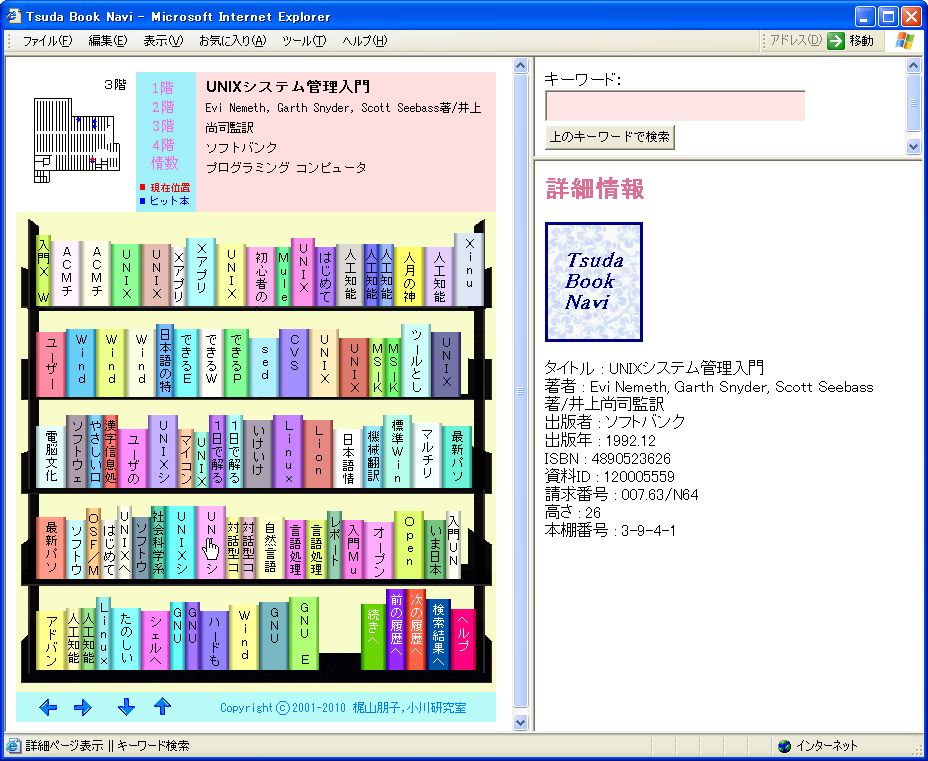928x761 pixels.
Task: Open the 情数 floor link
Action: pyautogui.click(x=165, y=163)
